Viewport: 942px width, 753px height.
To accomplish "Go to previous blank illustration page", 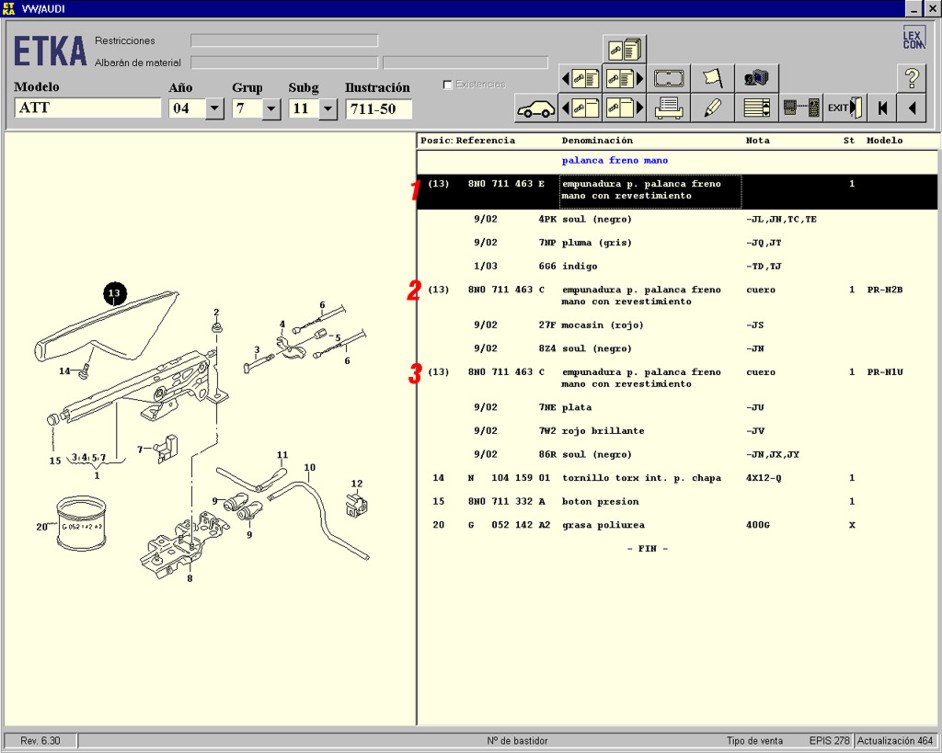I will tap(580, 108).
